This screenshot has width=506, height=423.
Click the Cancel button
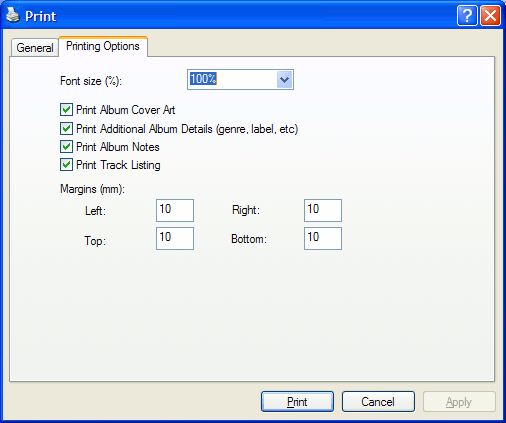(x=378, y=402)
